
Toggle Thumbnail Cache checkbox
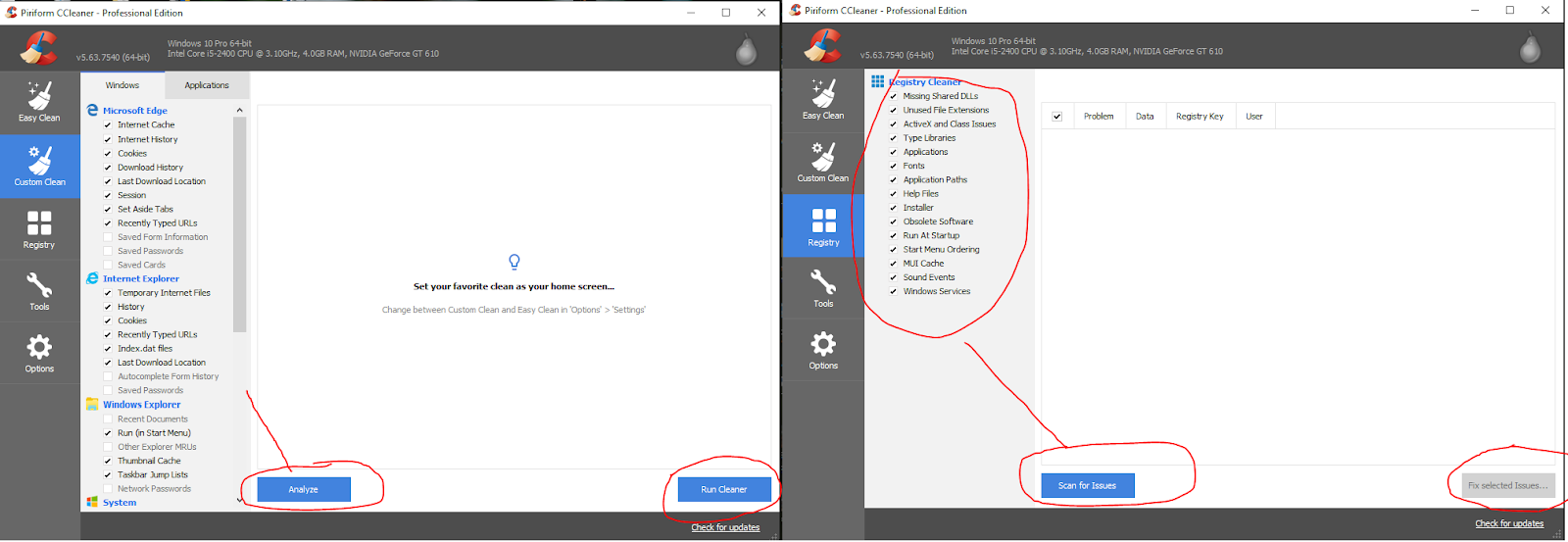click(x=108, y=461)
